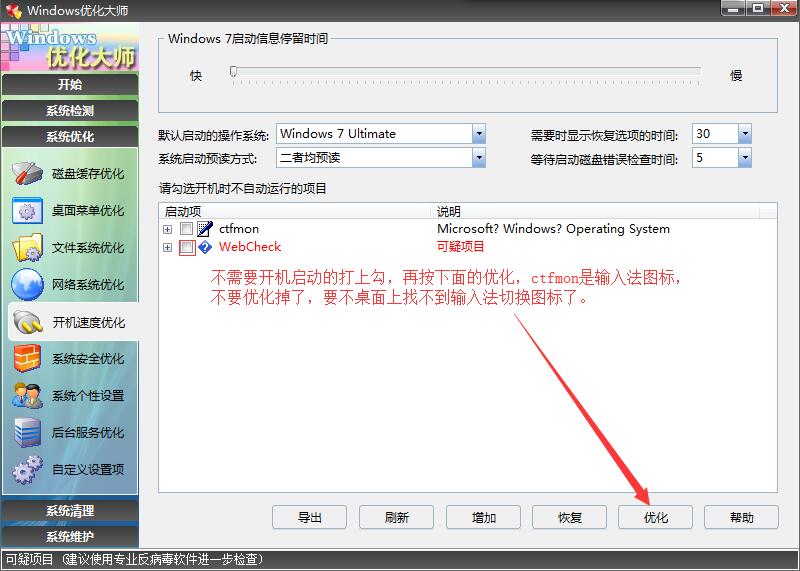Click the file system optimization folder icon
800x571 pixels.
click(x=27, y=247)
